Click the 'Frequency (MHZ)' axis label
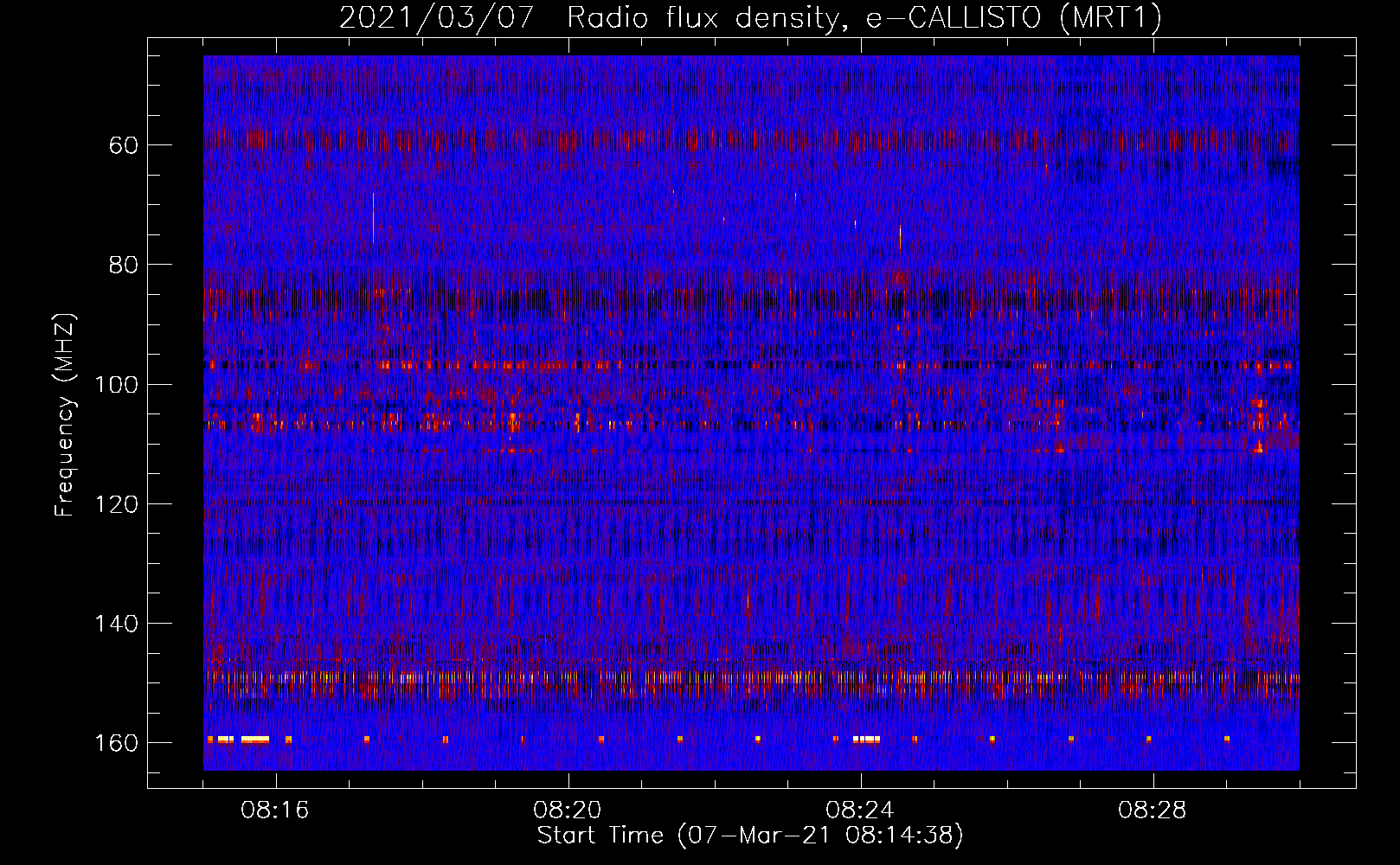This screenshot has height=865, width=1400. pyautogui.click(x=65, y=414)
